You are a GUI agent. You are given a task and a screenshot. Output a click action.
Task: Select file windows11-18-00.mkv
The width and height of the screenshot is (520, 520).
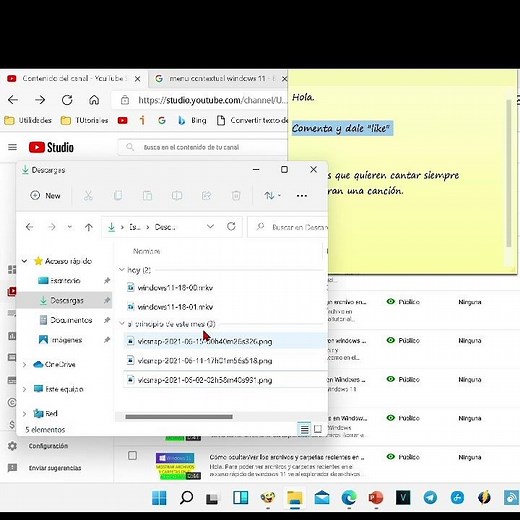pos(175,288)
